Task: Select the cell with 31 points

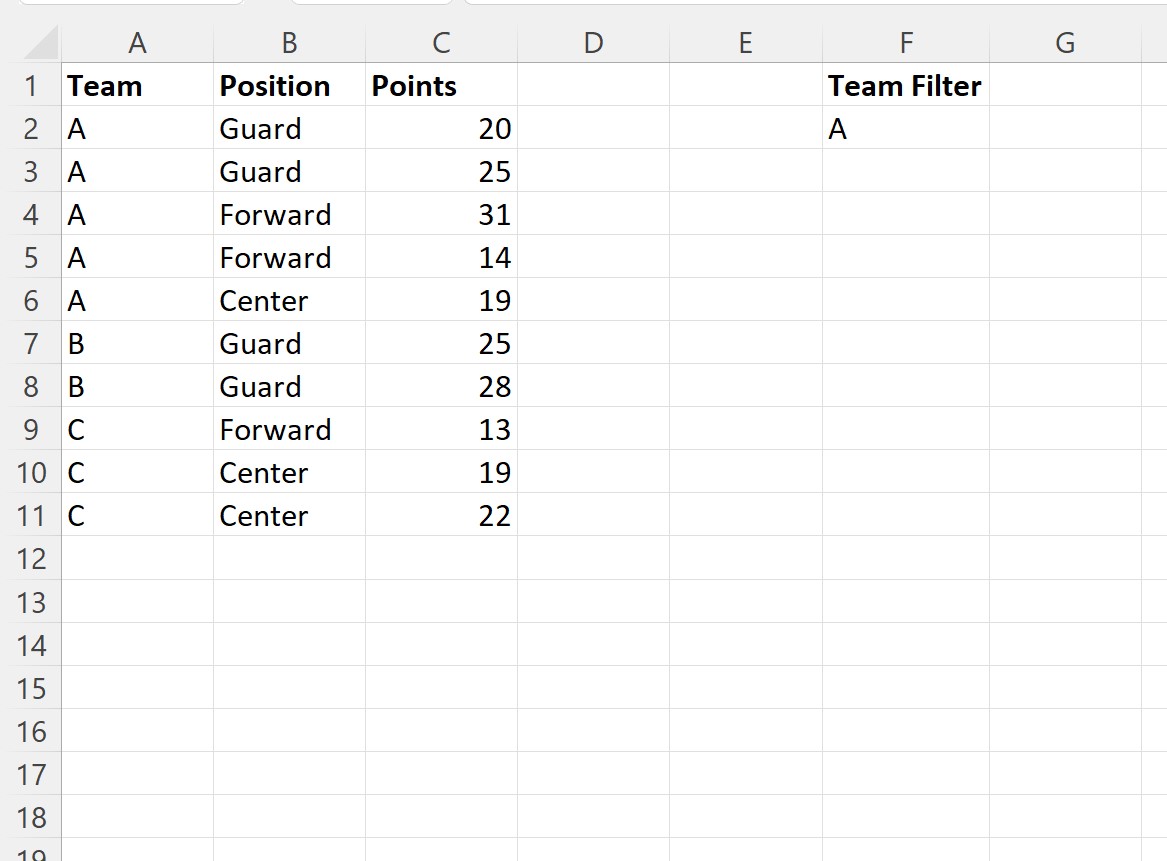Action: pyautogui.click(x=441, y=215)
